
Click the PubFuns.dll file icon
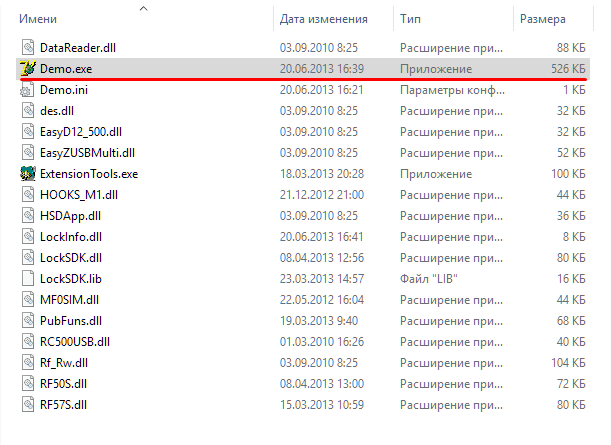(28, 321)
